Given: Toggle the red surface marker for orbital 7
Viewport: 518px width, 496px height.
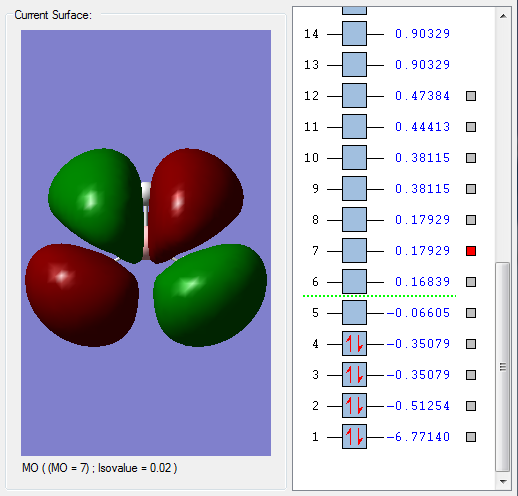Looking at the screenshot, I should coord(471,251).
